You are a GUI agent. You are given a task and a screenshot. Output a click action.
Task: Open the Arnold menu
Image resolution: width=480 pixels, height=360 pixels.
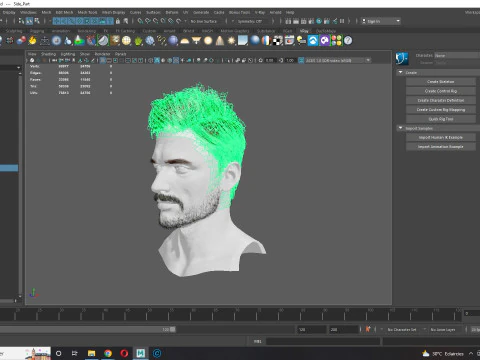point(275,12)
